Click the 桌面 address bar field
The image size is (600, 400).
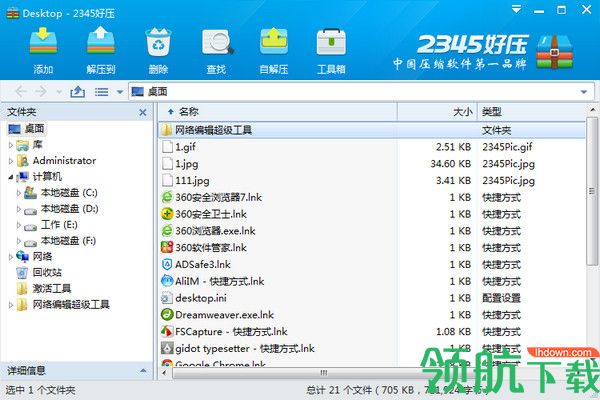(x=361, y=91)
